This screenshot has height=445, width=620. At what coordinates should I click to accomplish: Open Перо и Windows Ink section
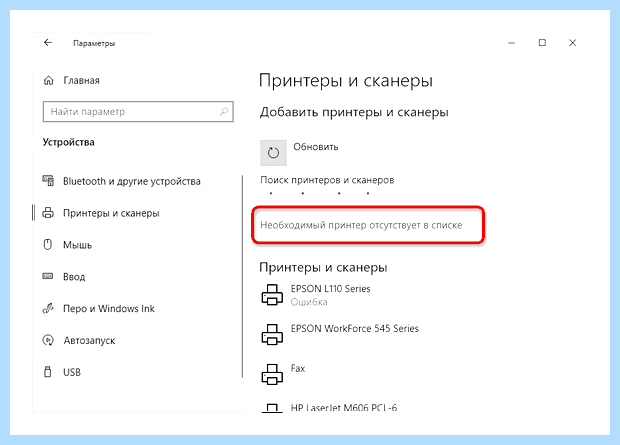109,309
